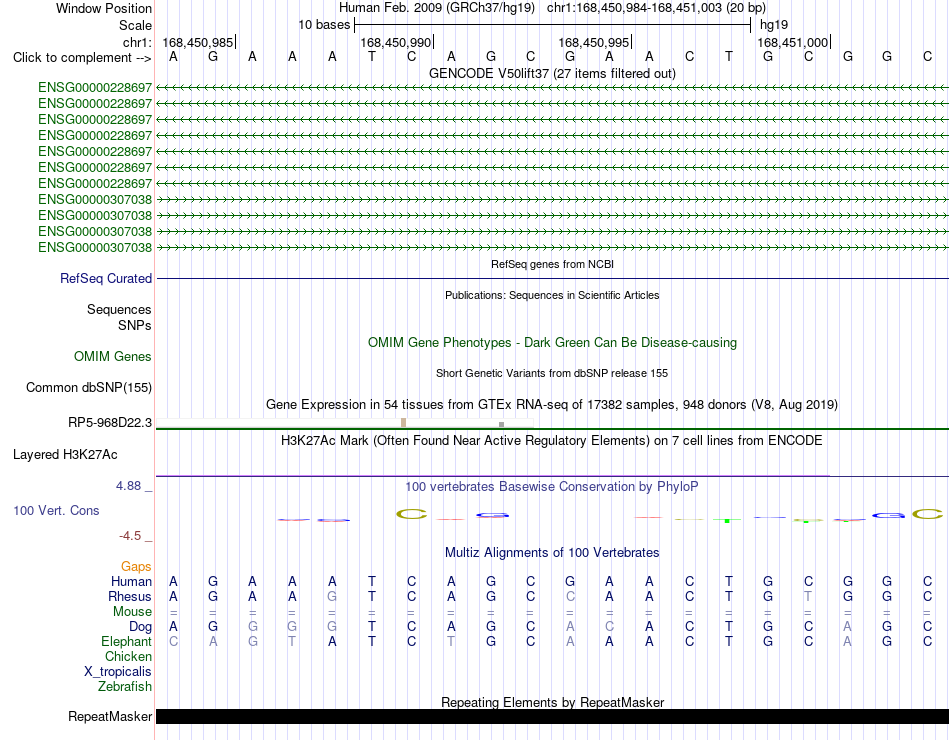Open the H3K27Ac Mark track title
Viewport: 950px width, 740px height.
(552, 441)
